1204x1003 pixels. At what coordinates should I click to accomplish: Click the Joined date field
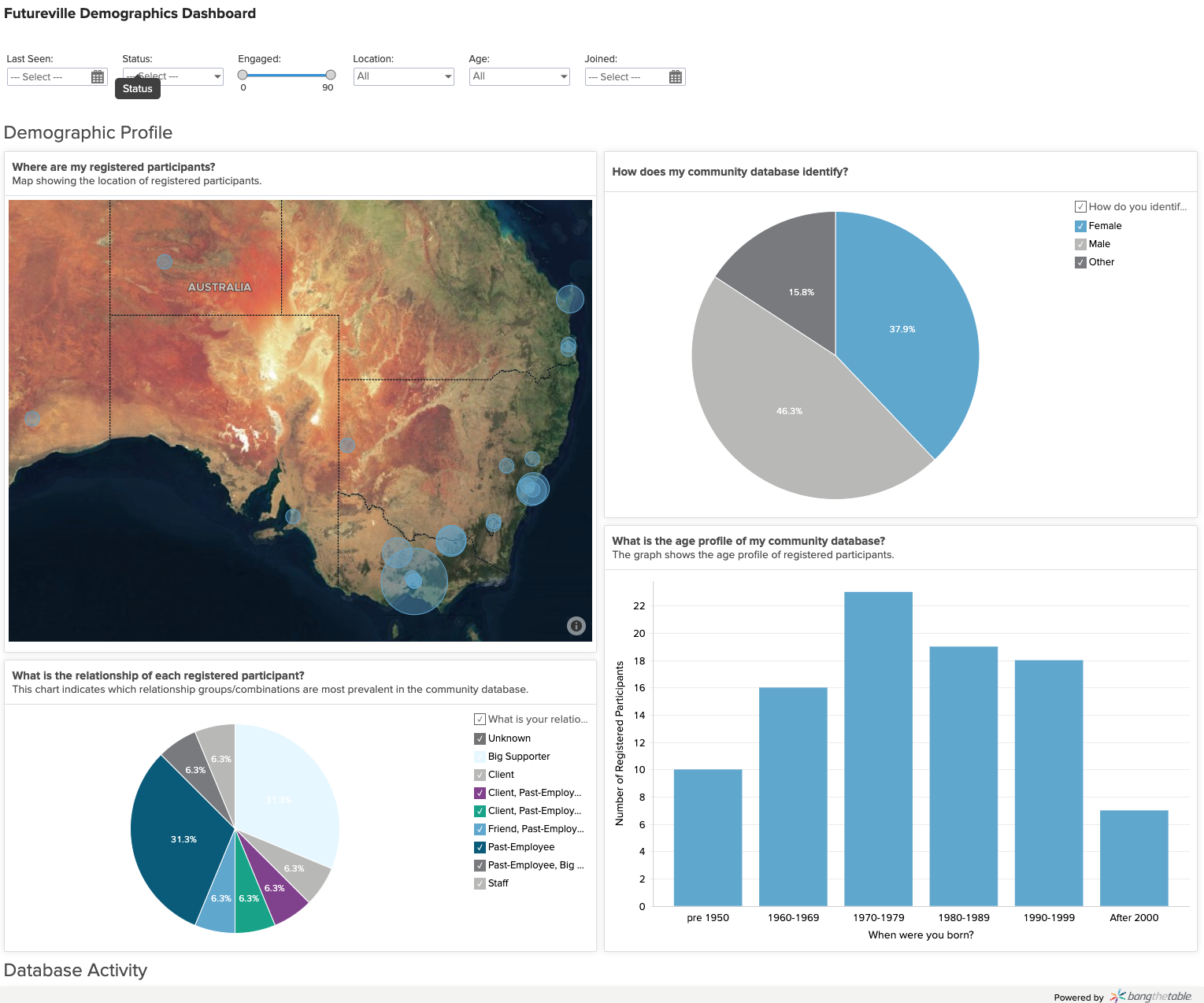pos(635,76)
